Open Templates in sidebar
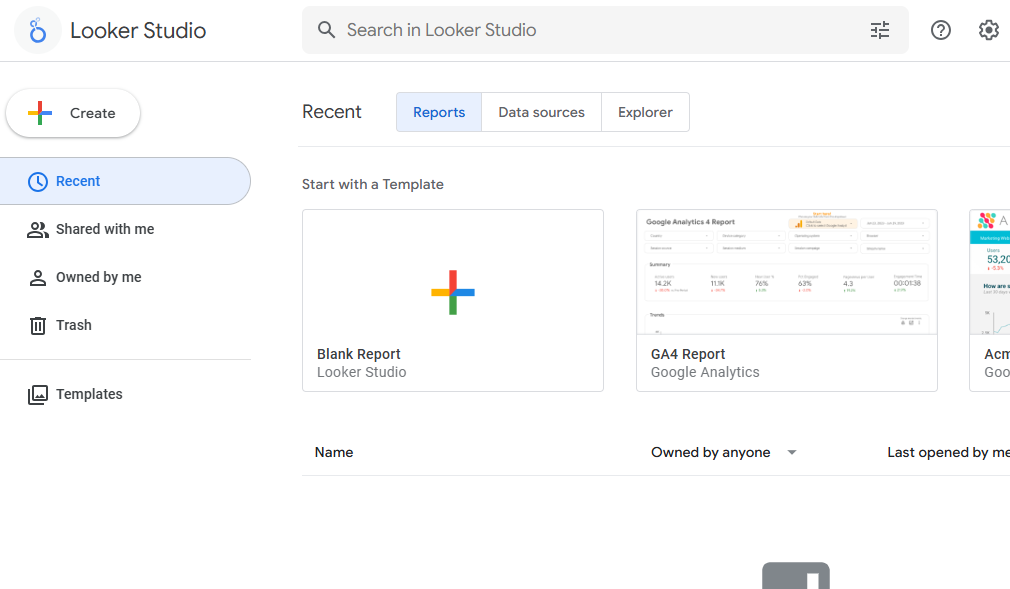This screenshot has height=589, width=1010. click(125, 394)
